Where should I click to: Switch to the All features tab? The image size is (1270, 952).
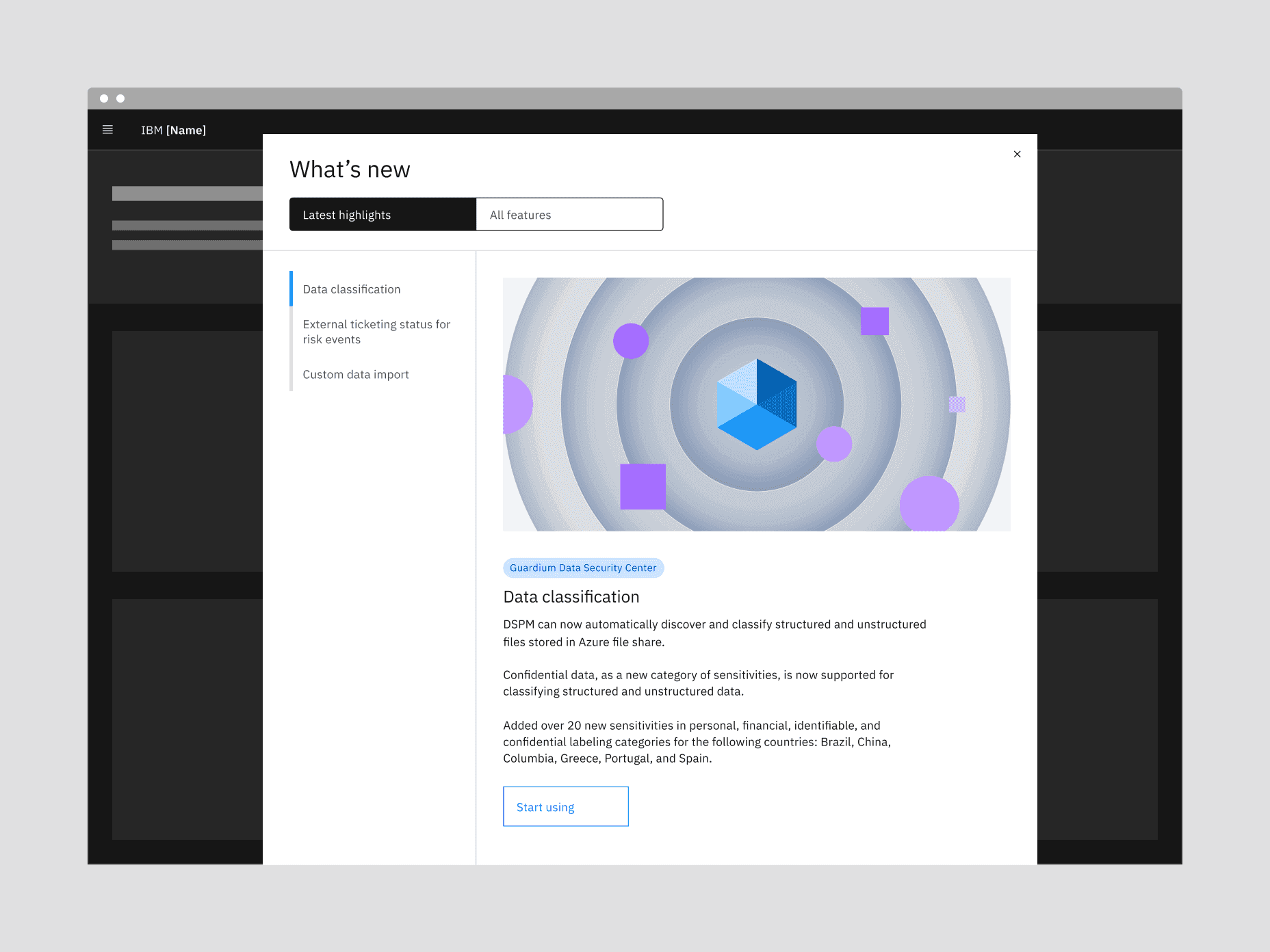point(569,215)
